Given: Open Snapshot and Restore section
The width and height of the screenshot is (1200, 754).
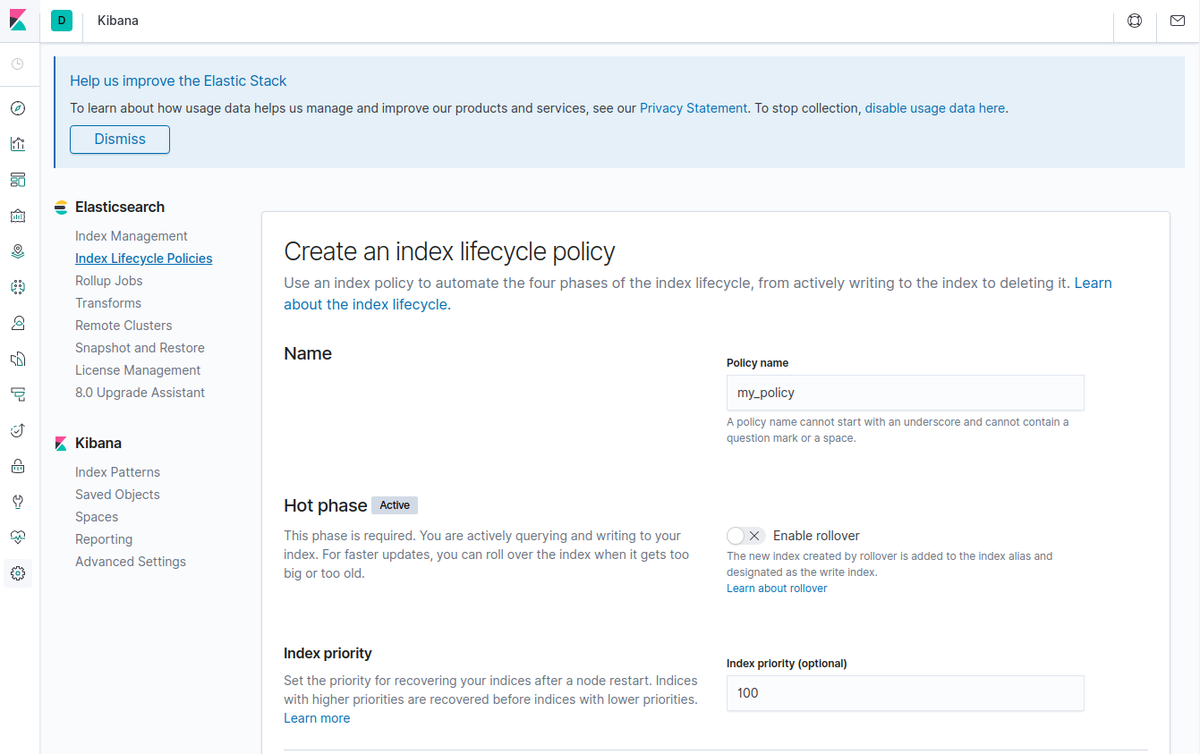Looking at the screenshot, I should click(140, 347).
